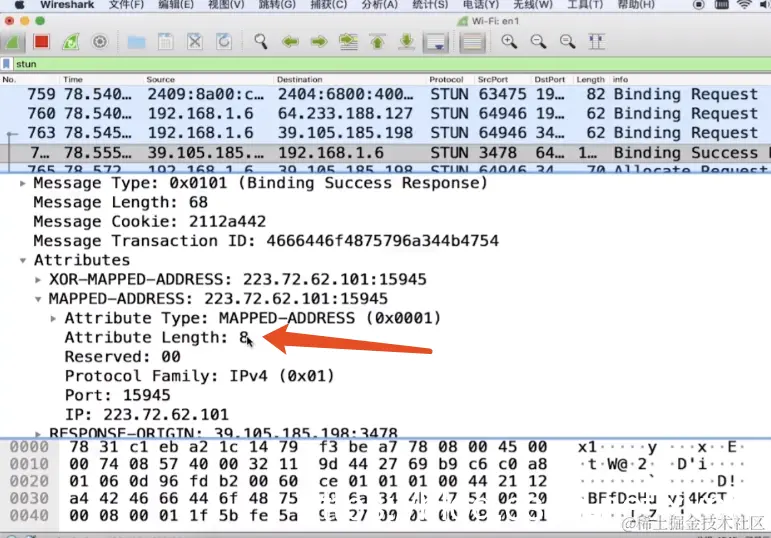Go back to previous packet arrow

click(290, 42)
